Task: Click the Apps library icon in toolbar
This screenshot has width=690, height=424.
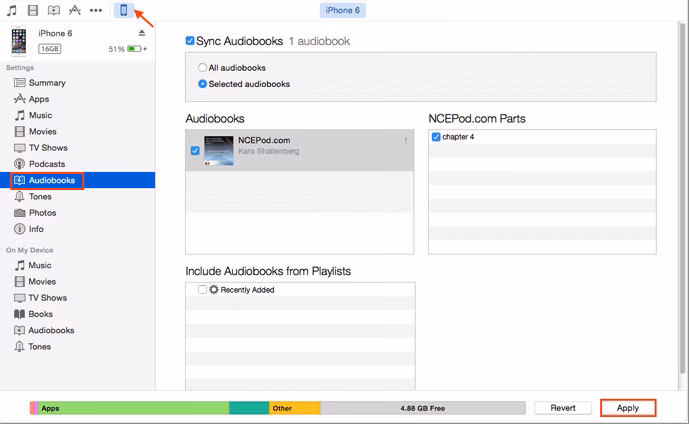Action: click(74, 10)
